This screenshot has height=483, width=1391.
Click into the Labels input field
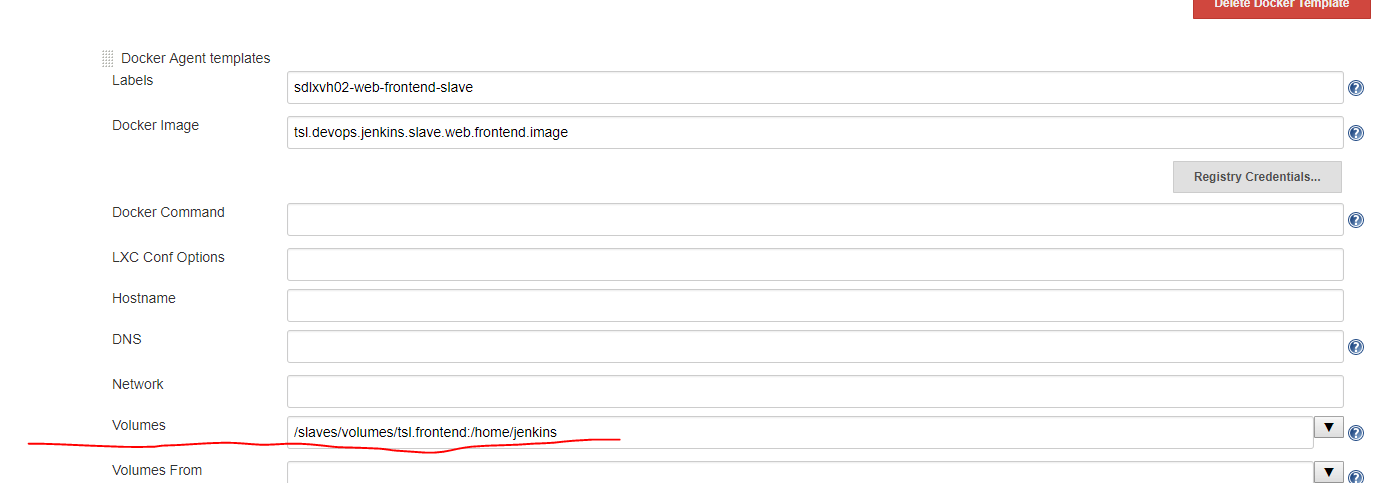tap(814, 88)
